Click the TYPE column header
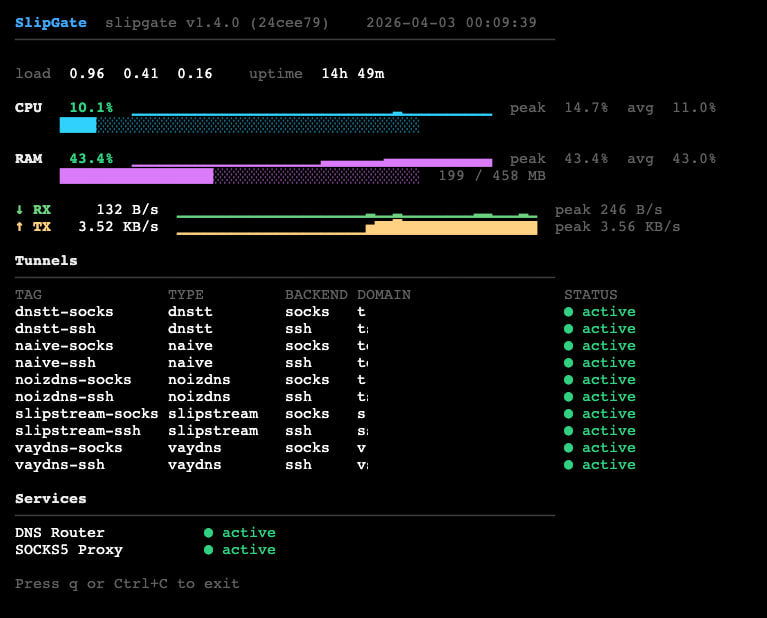The height and width of the screenshot is (618, 767). [185, 295]
